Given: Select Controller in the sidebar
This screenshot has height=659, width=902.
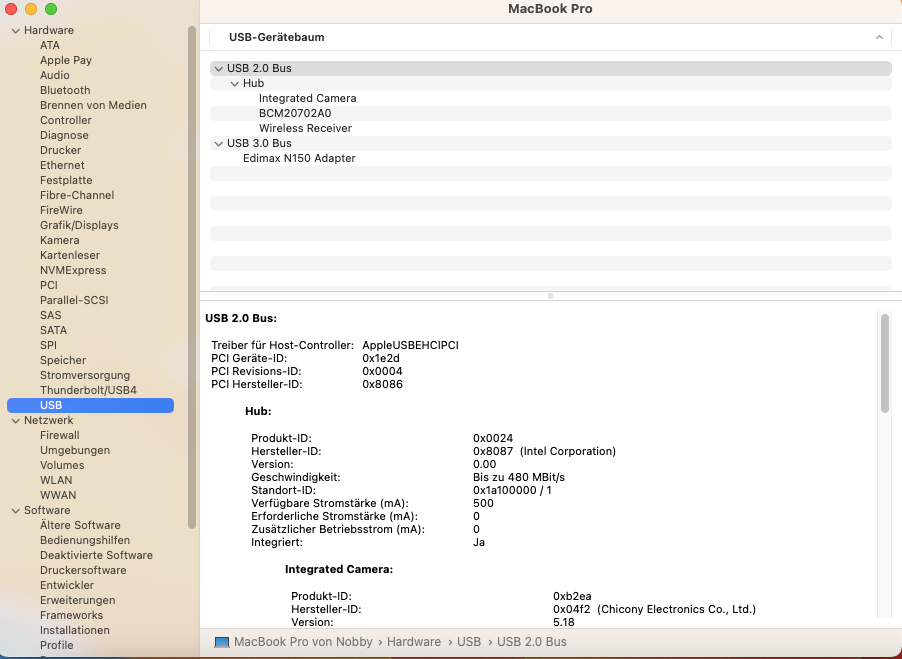Looking at the screenshot, I should point(66,120).
